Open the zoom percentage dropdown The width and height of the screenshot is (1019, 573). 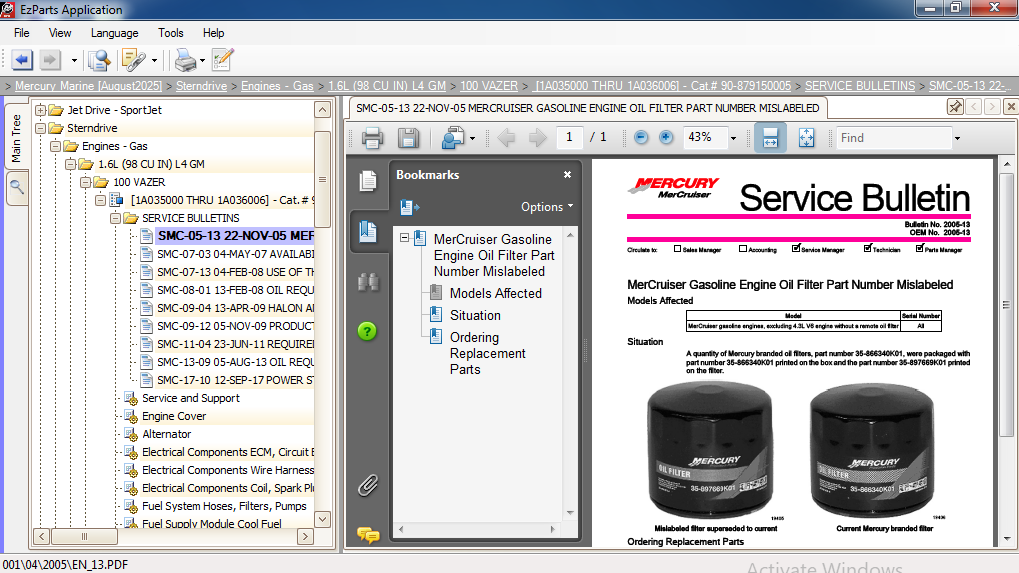click(x=734, y=138)
